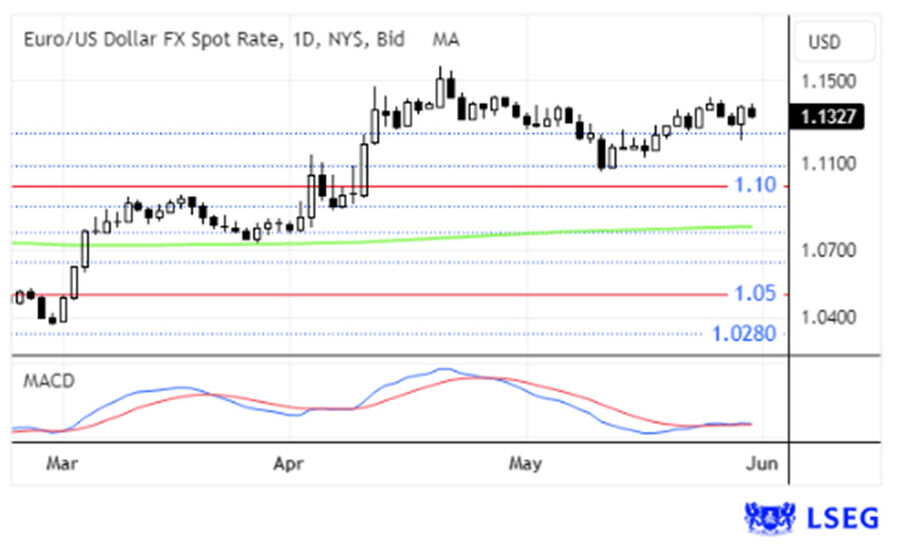Click the LSEG text wordmark

(x=844, y=517)
